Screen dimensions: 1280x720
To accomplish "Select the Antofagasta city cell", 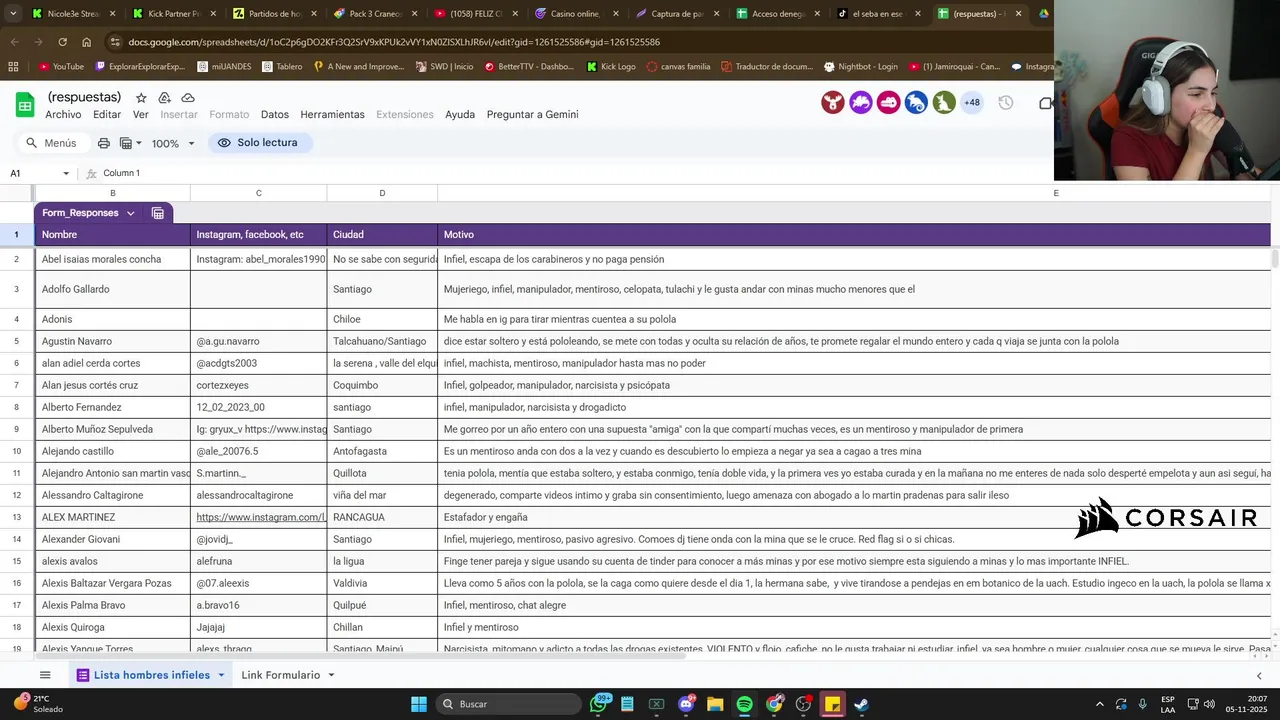I will point(382,451).
